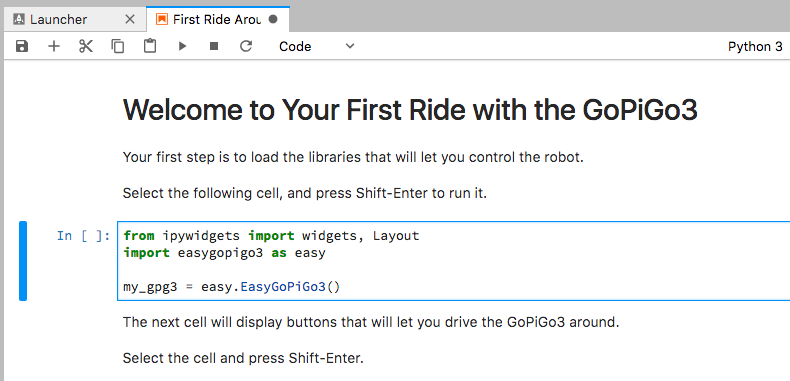Click the Welcome to Your First Ride heading

click(x=410, y=110)
